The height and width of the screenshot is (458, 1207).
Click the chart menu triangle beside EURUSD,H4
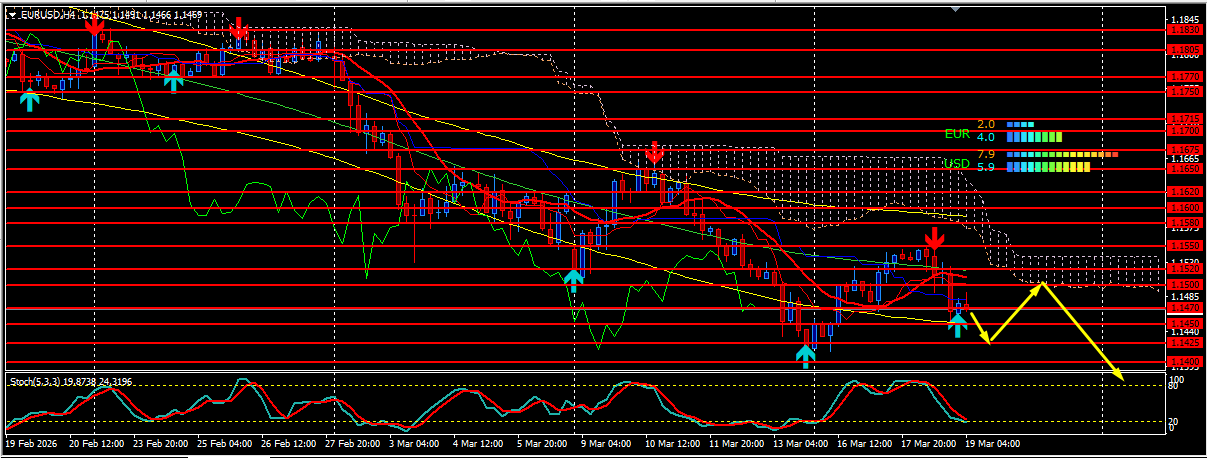click(x=11, y=16)
